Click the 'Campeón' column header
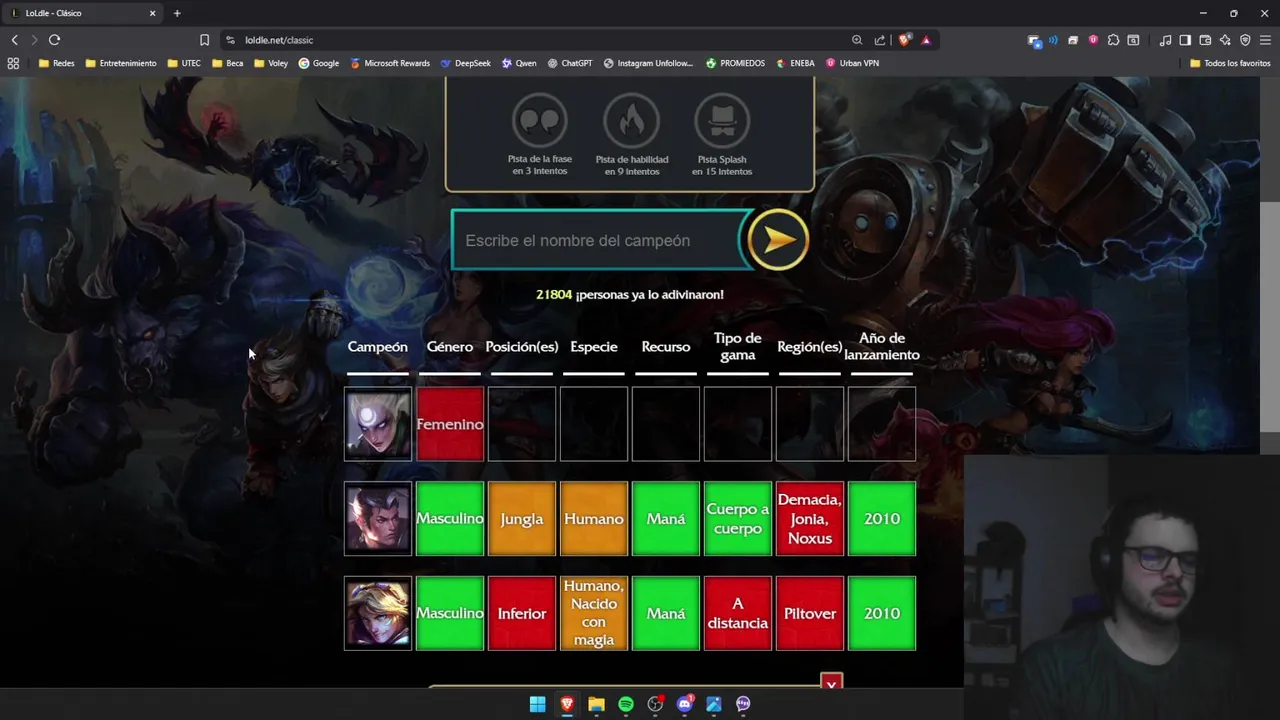Viewport: 1280px width, 720px height. pos(378,347)
